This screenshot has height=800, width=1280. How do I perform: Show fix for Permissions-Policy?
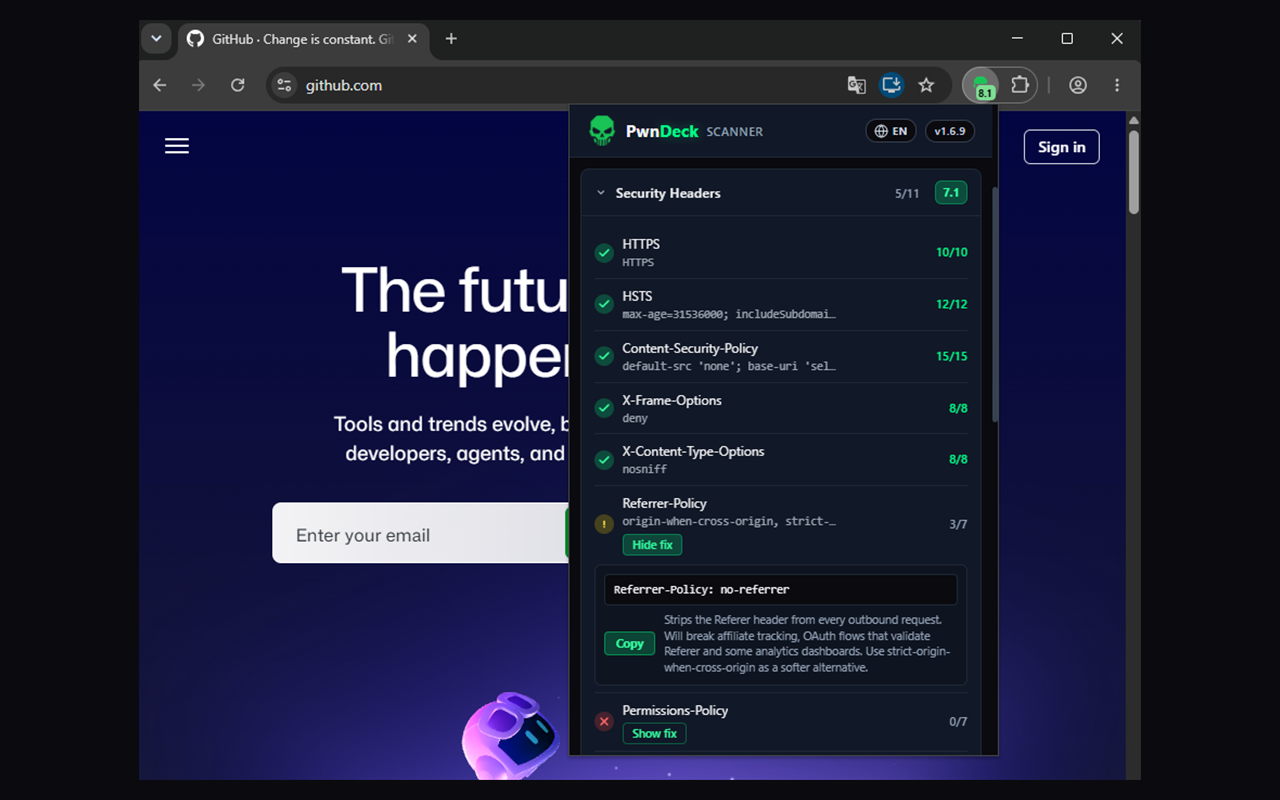click(654, 734)
